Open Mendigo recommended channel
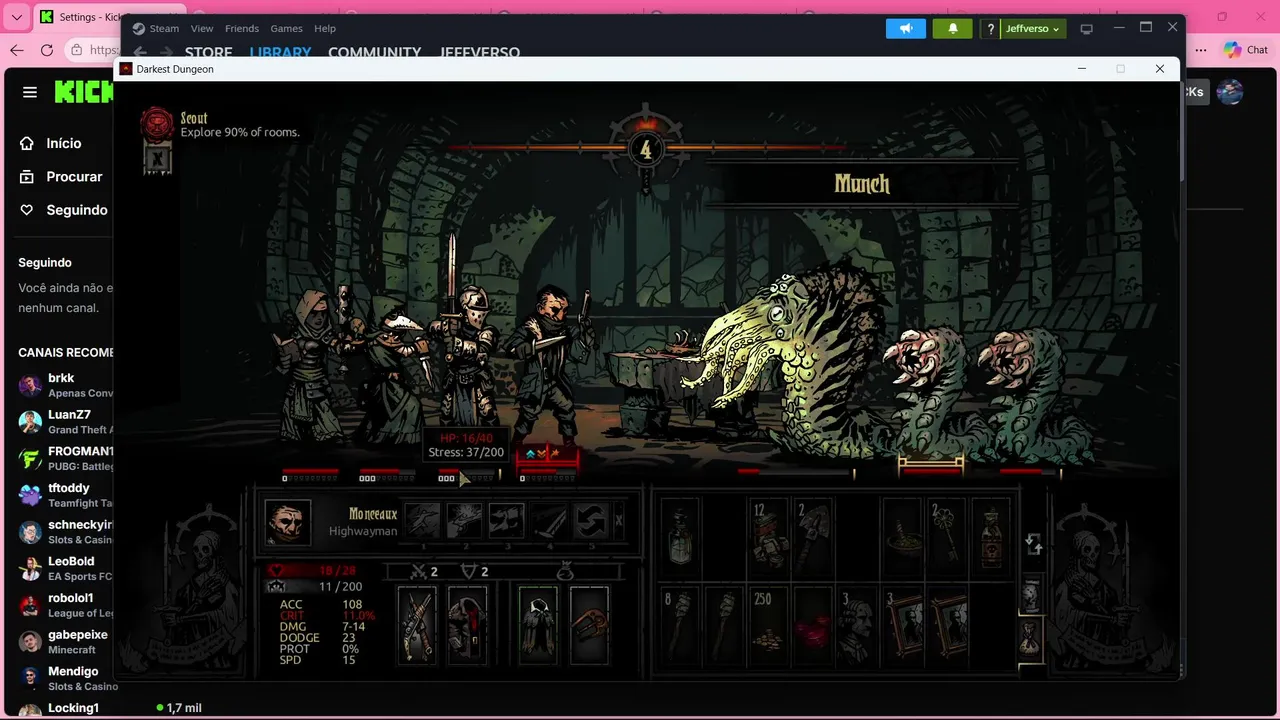The image size is (1280, 720). coord(65,678)
